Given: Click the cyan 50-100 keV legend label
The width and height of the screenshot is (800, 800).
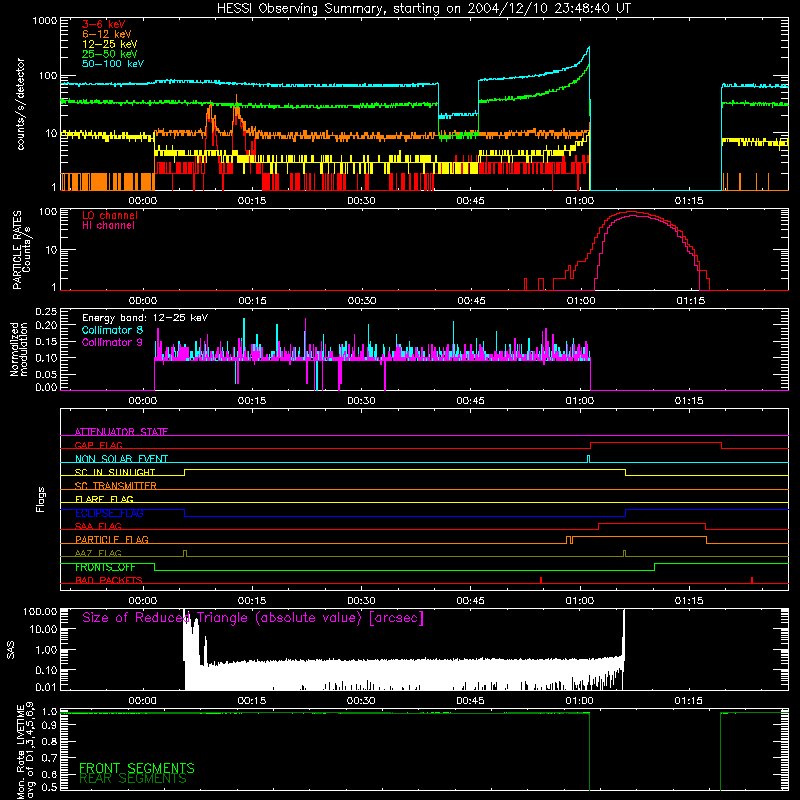Looking at the screenshot, I should (112, 64).
